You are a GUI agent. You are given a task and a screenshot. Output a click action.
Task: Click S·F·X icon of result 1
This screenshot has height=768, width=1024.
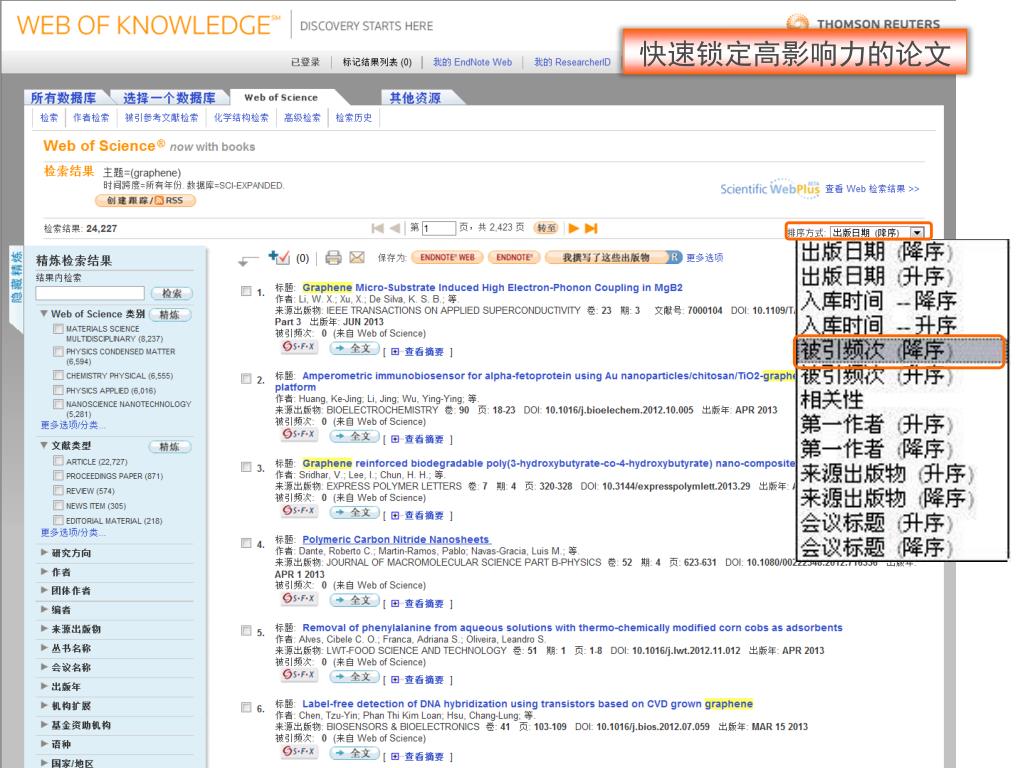click(x=298, y=347)
